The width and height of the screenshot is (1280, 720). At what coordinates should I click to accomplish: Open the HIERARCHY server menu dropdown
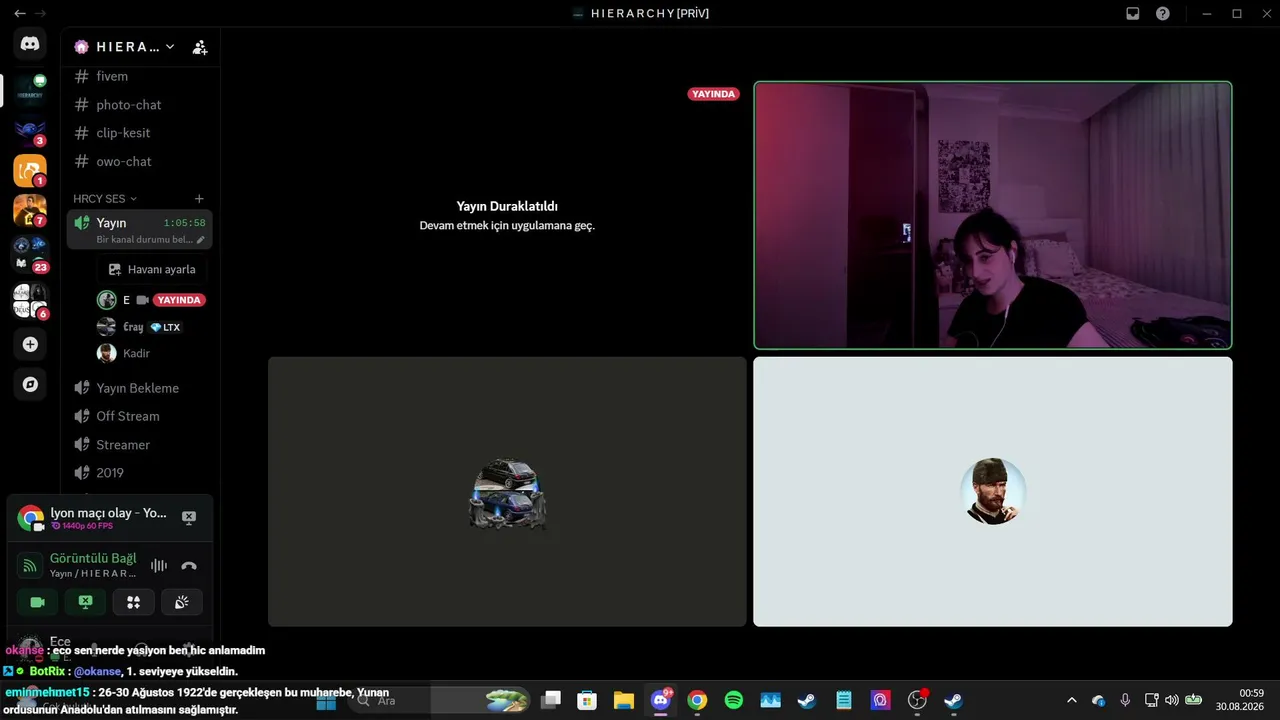pyautogui.click(x=125, y=47)
